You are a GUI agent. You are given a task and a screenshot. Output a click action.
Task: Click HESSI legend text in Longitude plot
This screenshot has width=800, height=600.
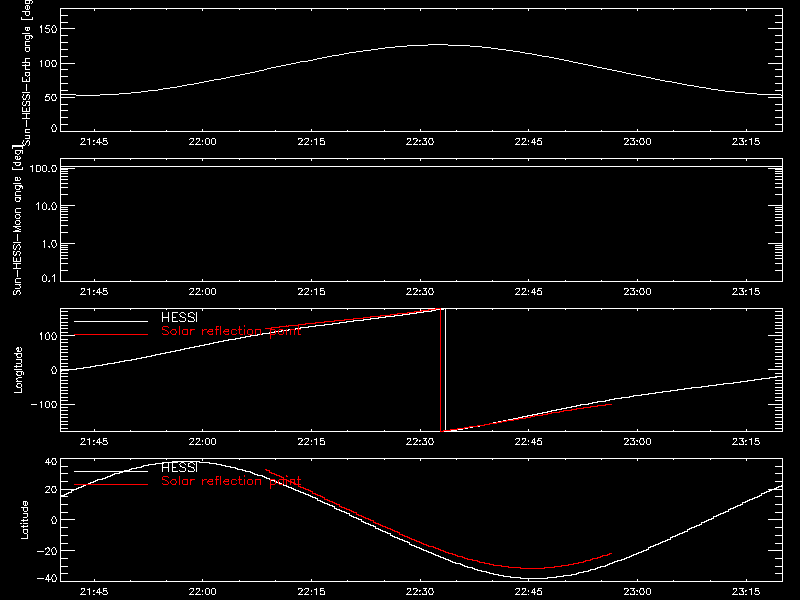coord(179,317)
